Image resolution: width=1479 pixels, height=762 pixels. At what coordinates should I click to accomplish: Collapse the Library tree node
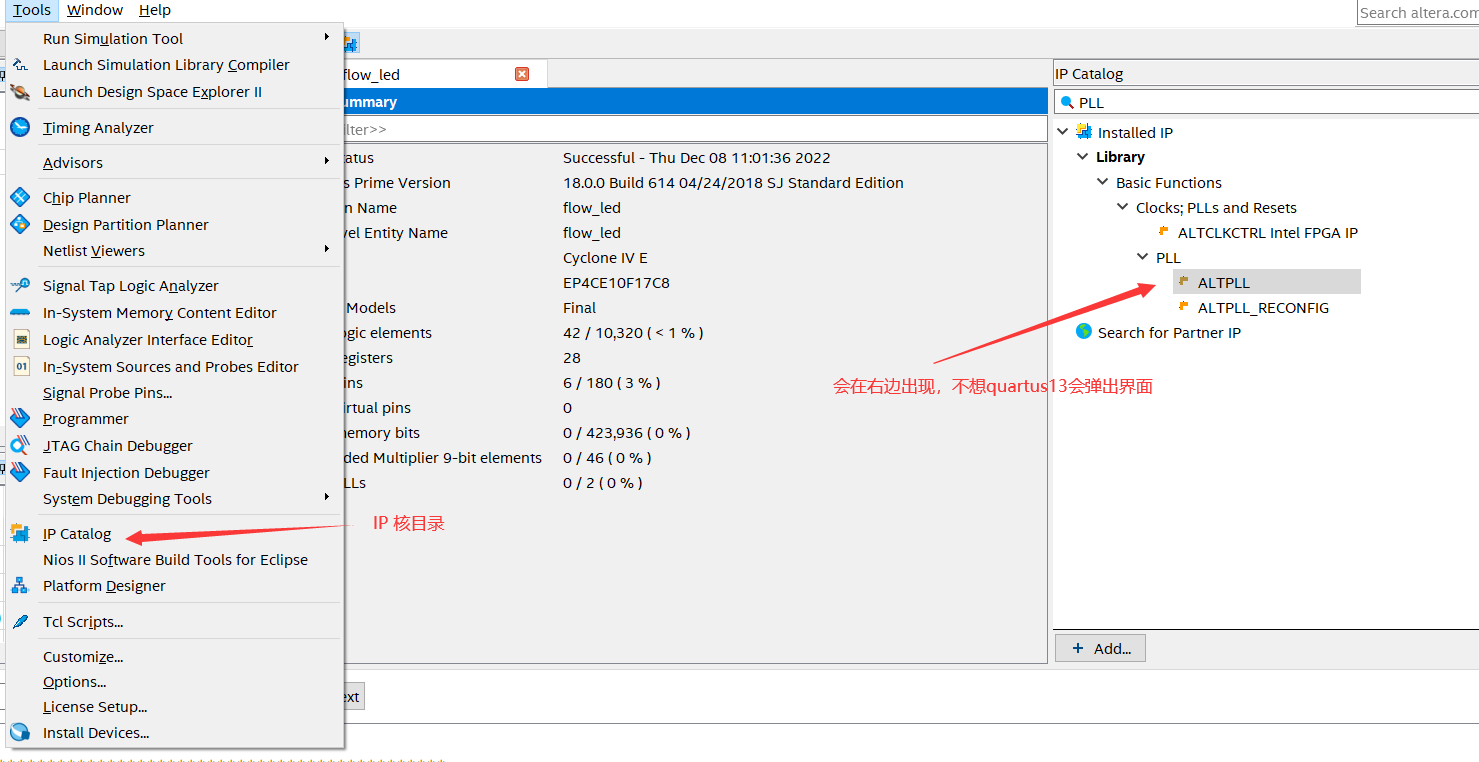pos(1082,157)
